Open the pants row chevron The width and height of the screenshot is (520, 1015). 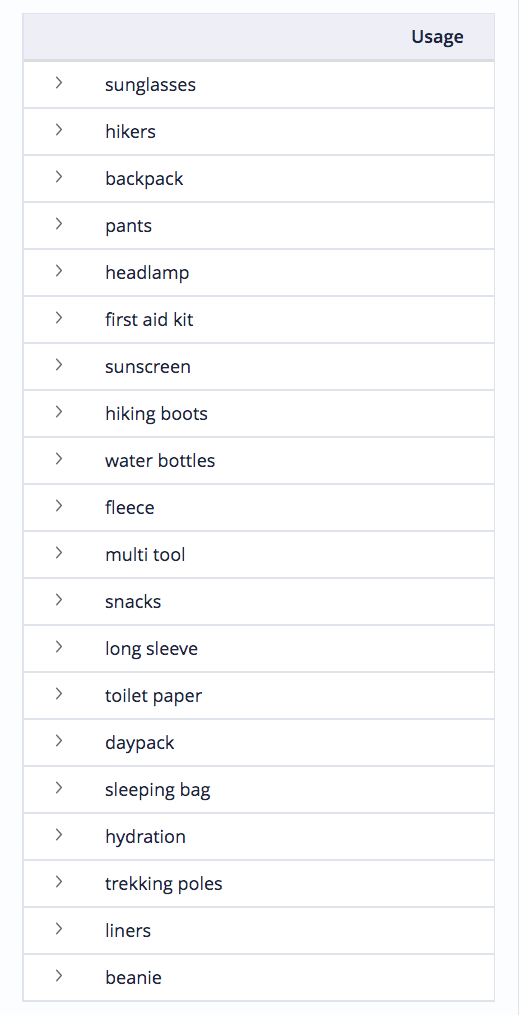click(x=59, y=223)
